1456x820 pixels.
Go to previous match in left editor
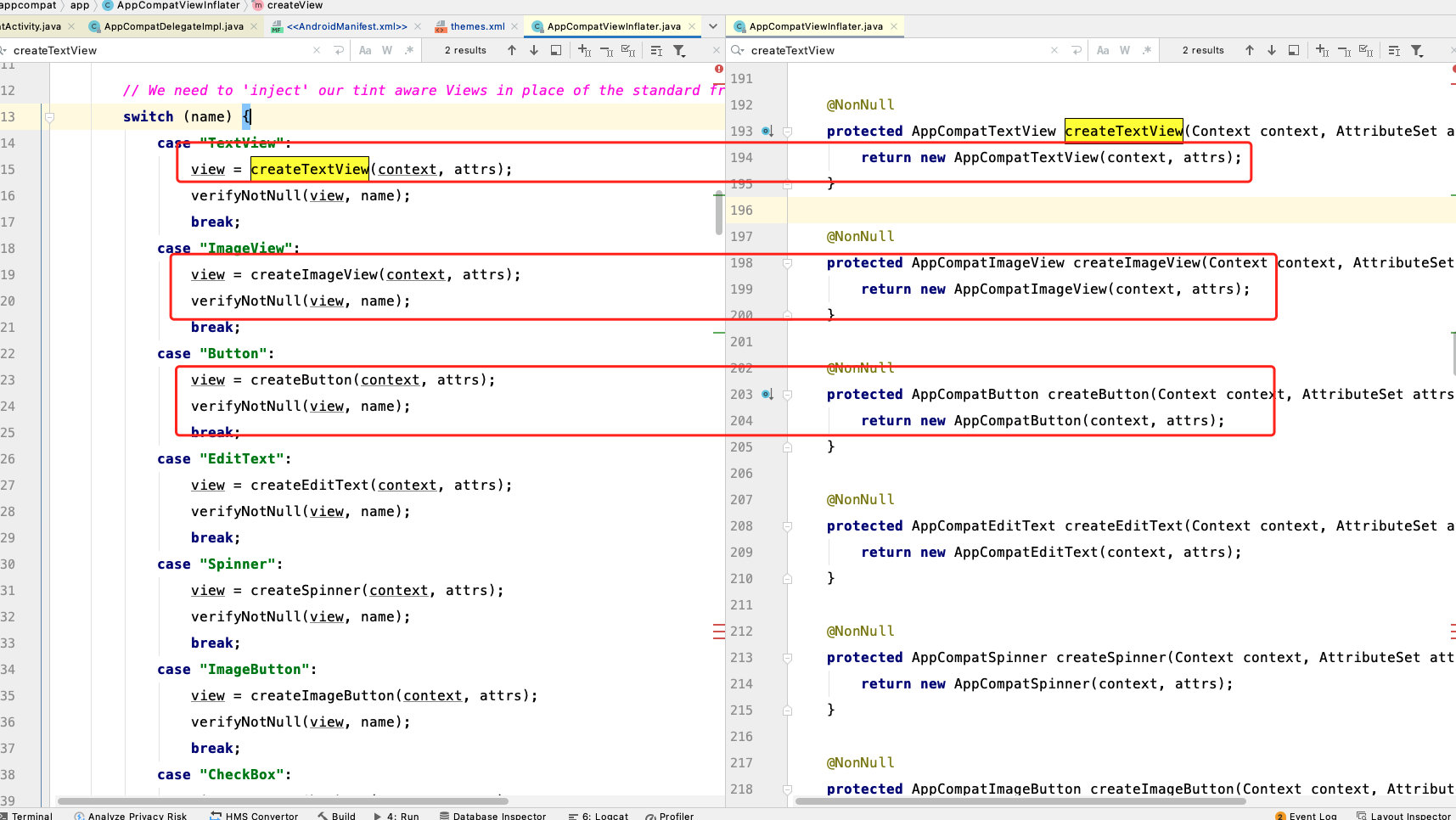[x=512, y=50]
